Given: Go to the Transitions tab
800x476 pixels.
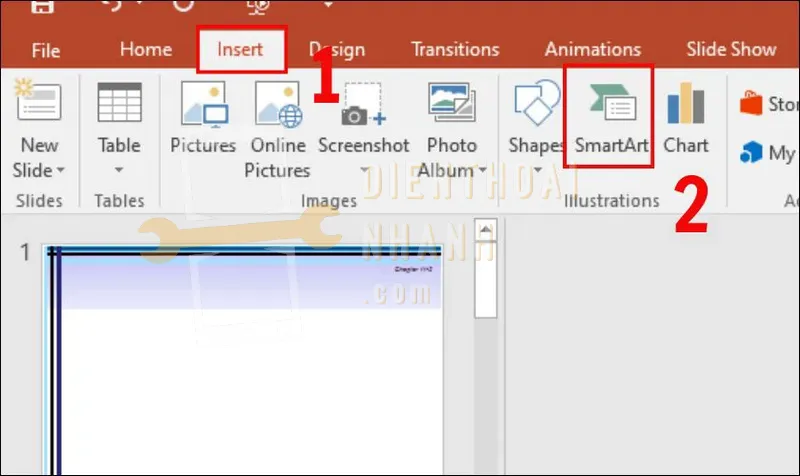Looking at the screenshot, I should [x=455, y=49].
